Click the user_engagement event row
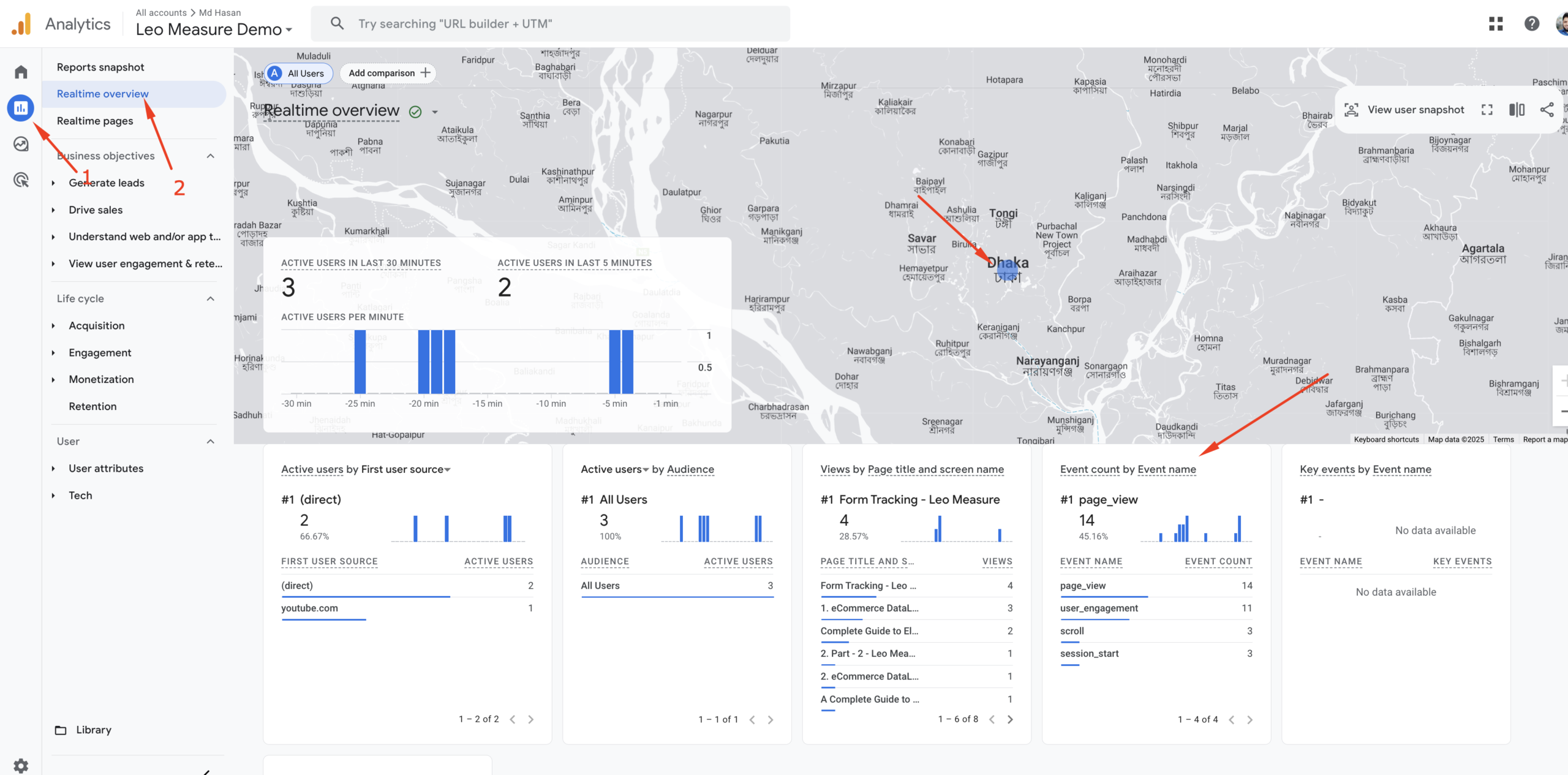Screen dimensions: 1568x775 tap(1156, 608)
